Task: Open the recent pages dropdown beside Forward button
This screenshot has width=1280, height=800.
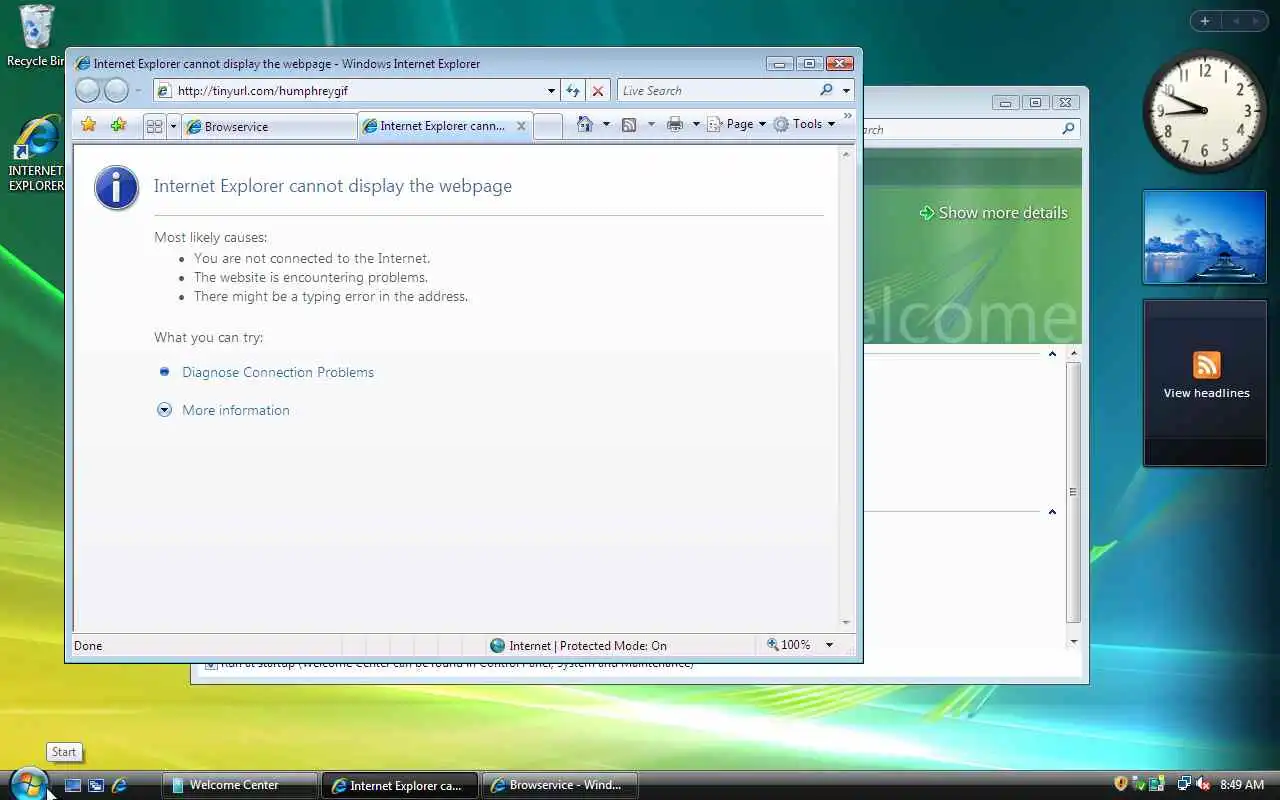Action: coord(138,91)
